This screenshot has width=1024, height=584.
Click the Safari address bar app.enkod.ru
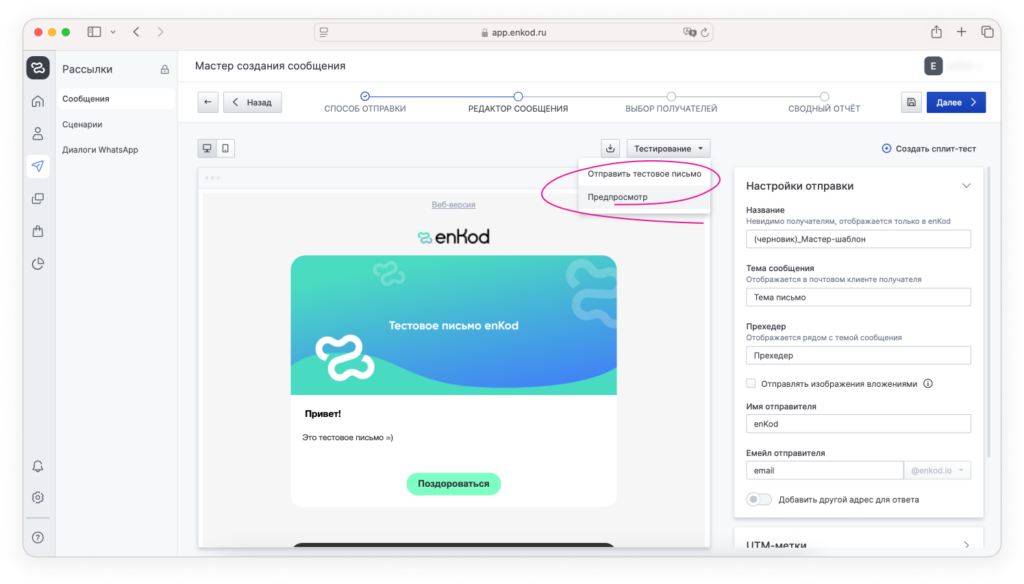pyautogui.click(x=513, y=32)
